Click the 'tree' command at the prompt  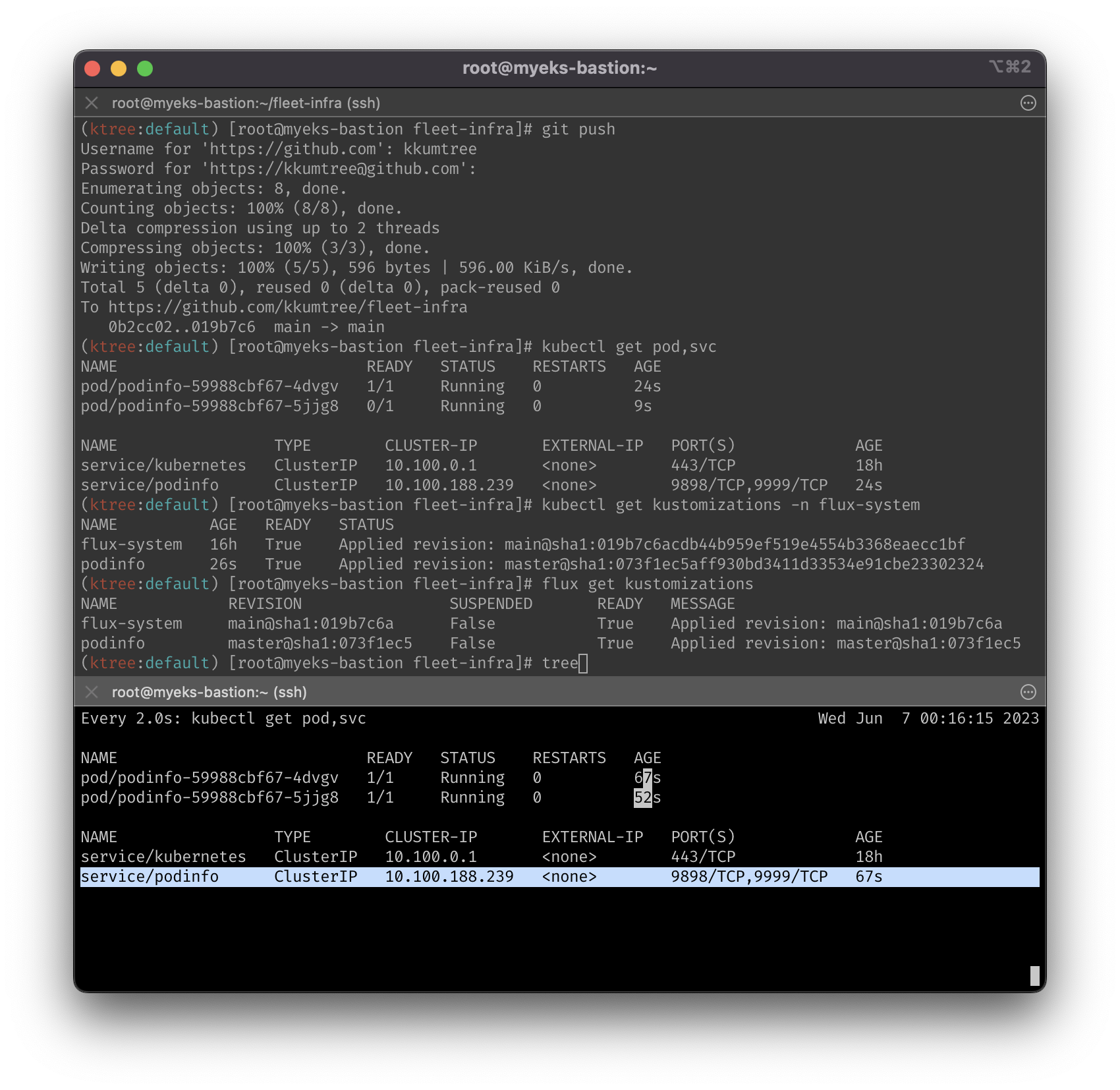560,663
